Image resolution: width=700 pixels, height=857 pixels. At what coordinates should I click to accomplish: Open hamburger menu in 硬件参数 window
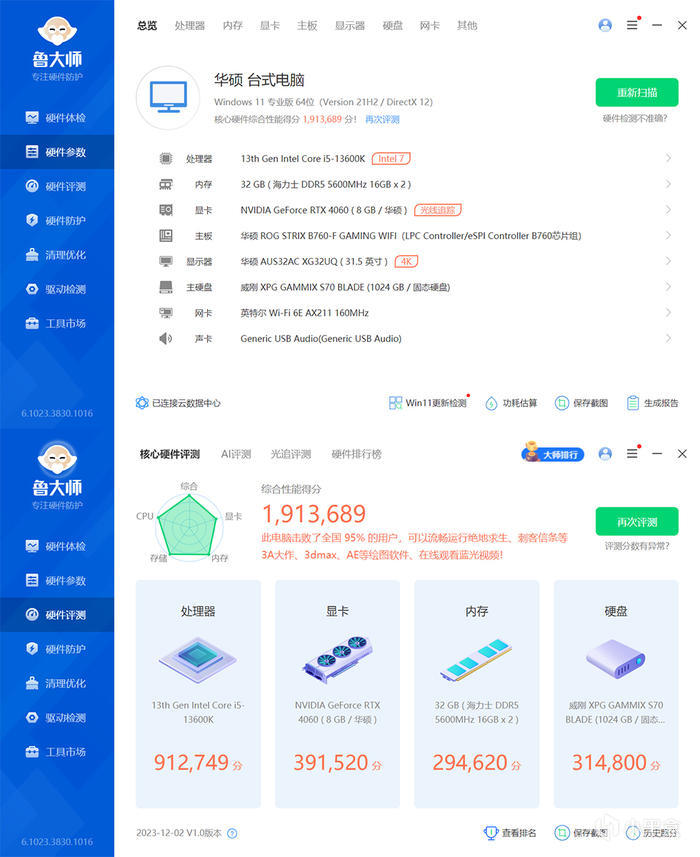click(x=632, y=25)
